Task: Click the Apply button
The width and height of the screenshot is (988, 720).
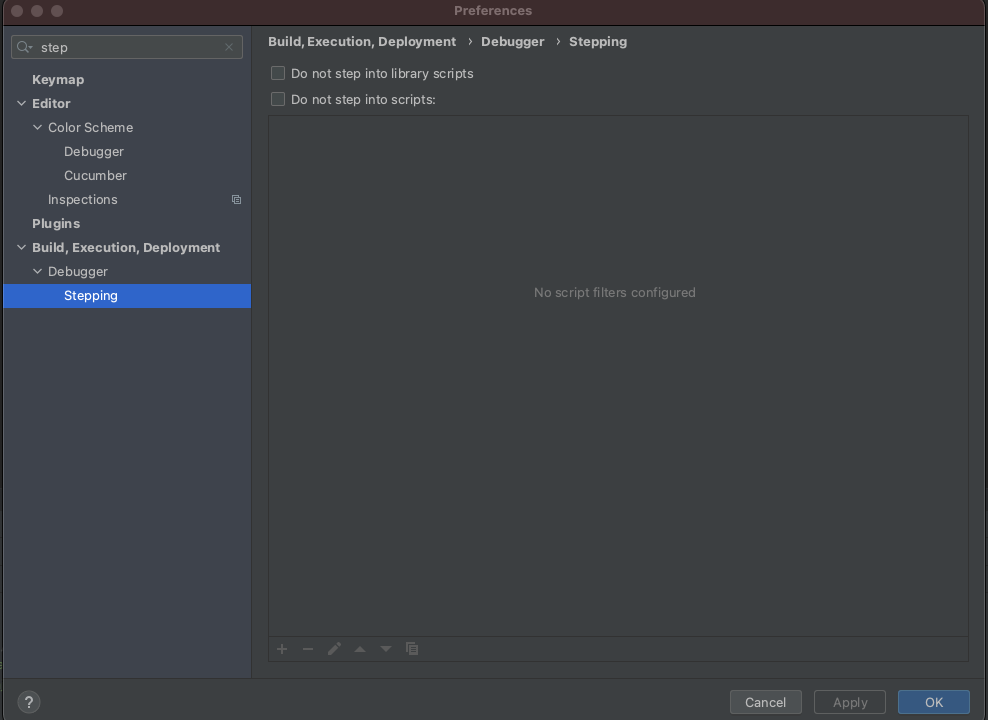Action: click(850, 702)
